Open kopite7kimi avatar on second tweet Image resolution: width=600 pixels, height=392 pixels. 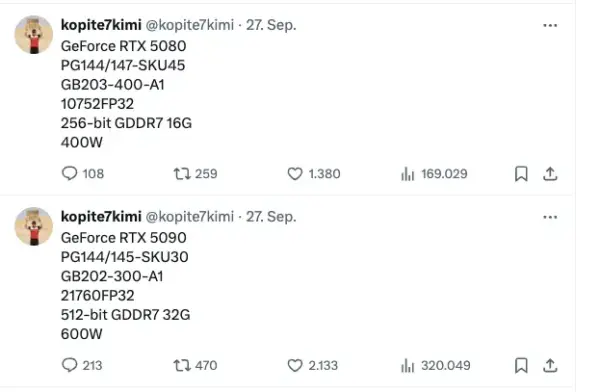point(34,226)
